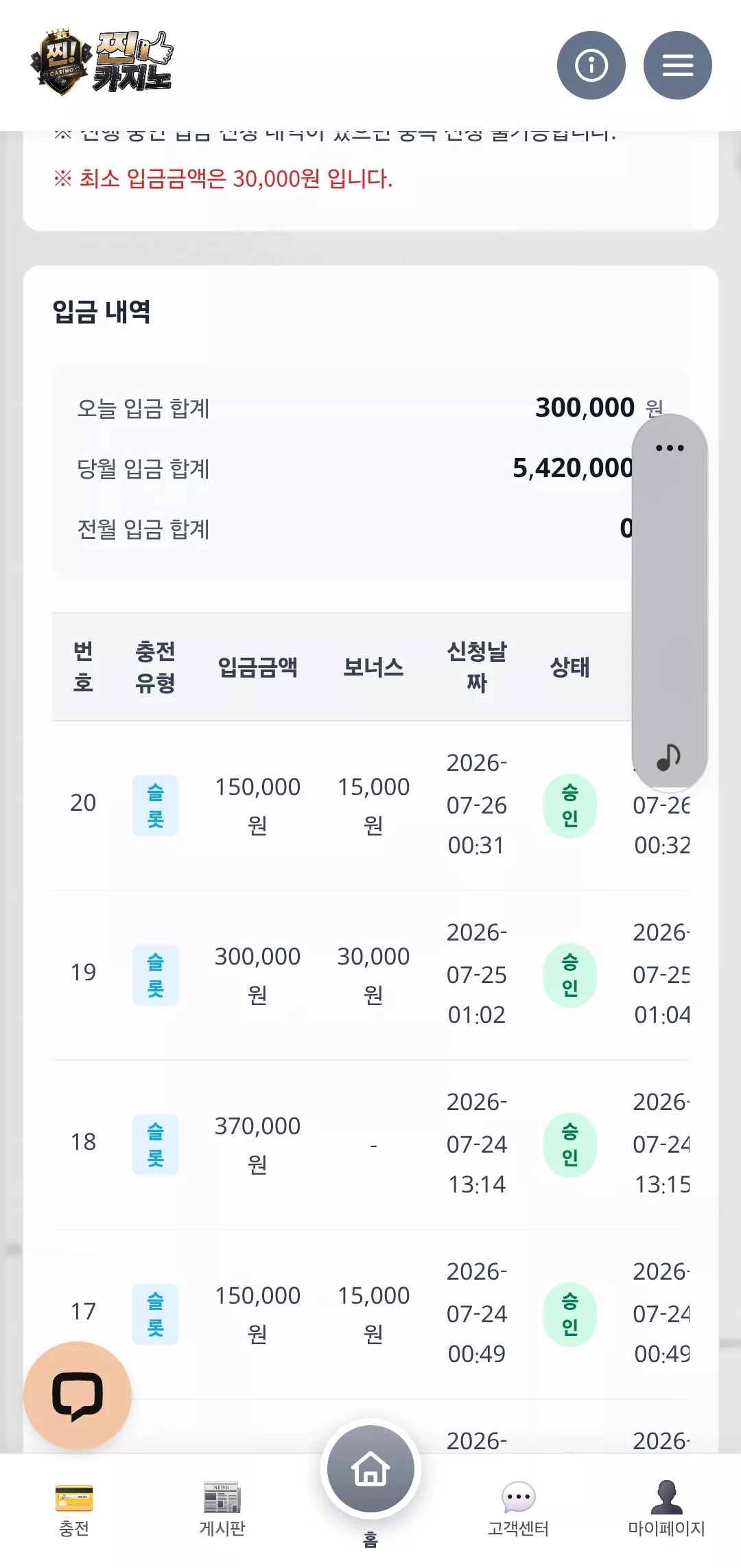This screenshot has height=1568, width=741.
Task: Tap the casino logo in header
Action: 102,62
